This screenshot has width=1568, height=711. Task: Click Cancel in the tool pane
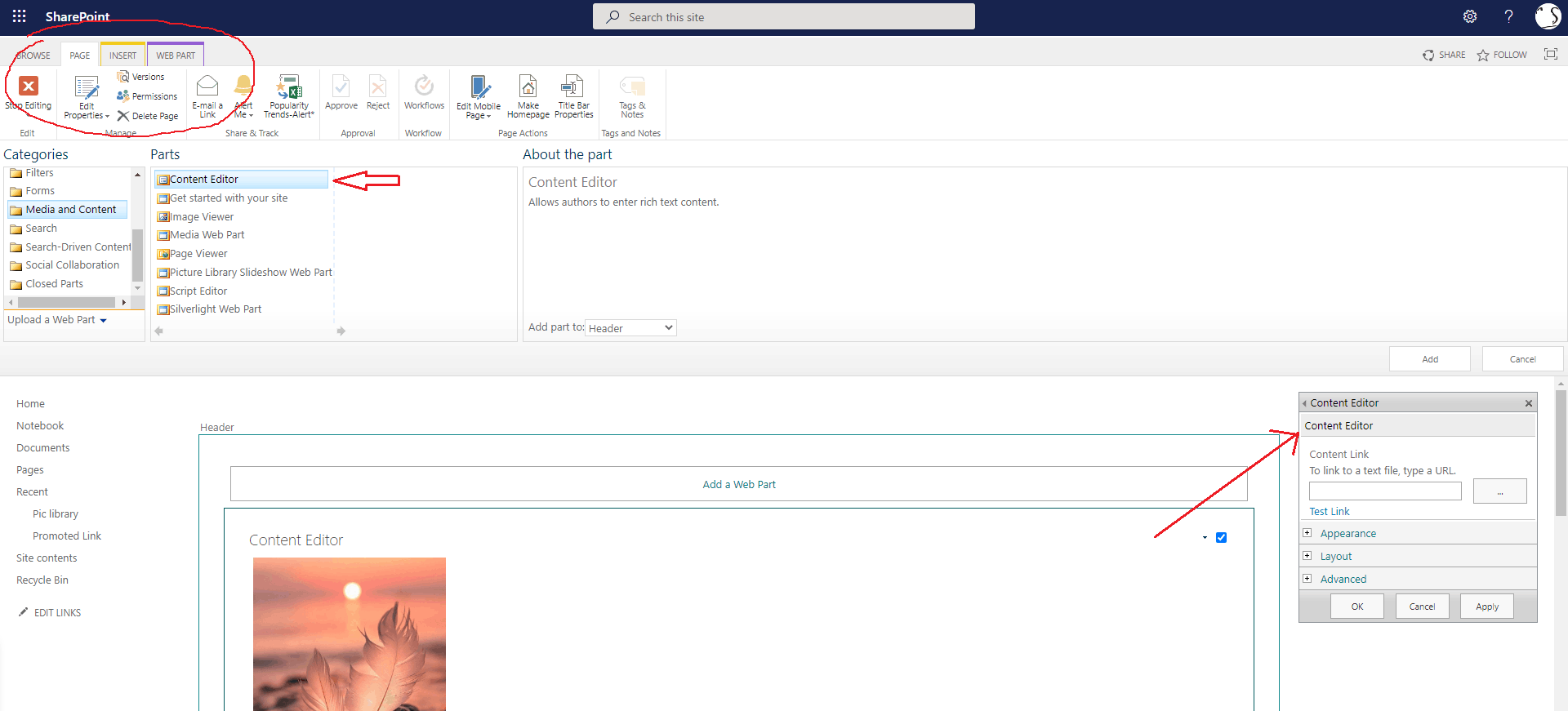pyautogui.click(x=1422, y=607)
